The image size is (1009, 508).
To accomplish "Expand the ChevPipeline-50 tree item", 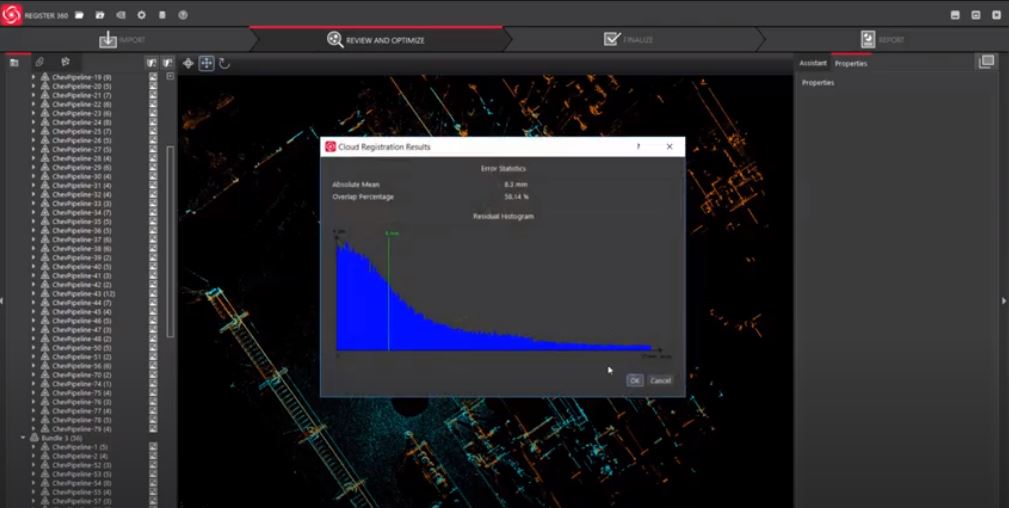I will (33, 348).
